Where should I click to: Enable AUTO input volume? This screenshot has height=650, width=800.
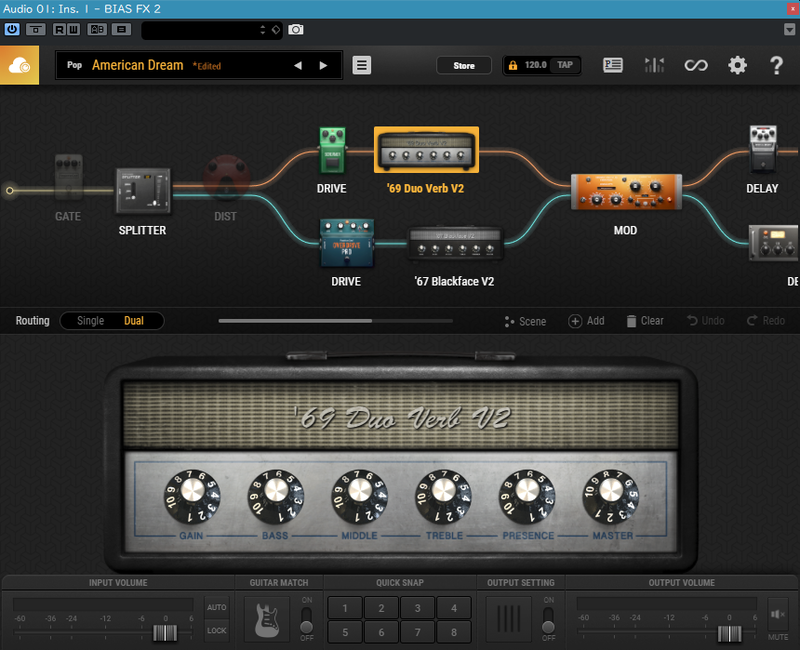pyautogui.click(x=217, y=607)
